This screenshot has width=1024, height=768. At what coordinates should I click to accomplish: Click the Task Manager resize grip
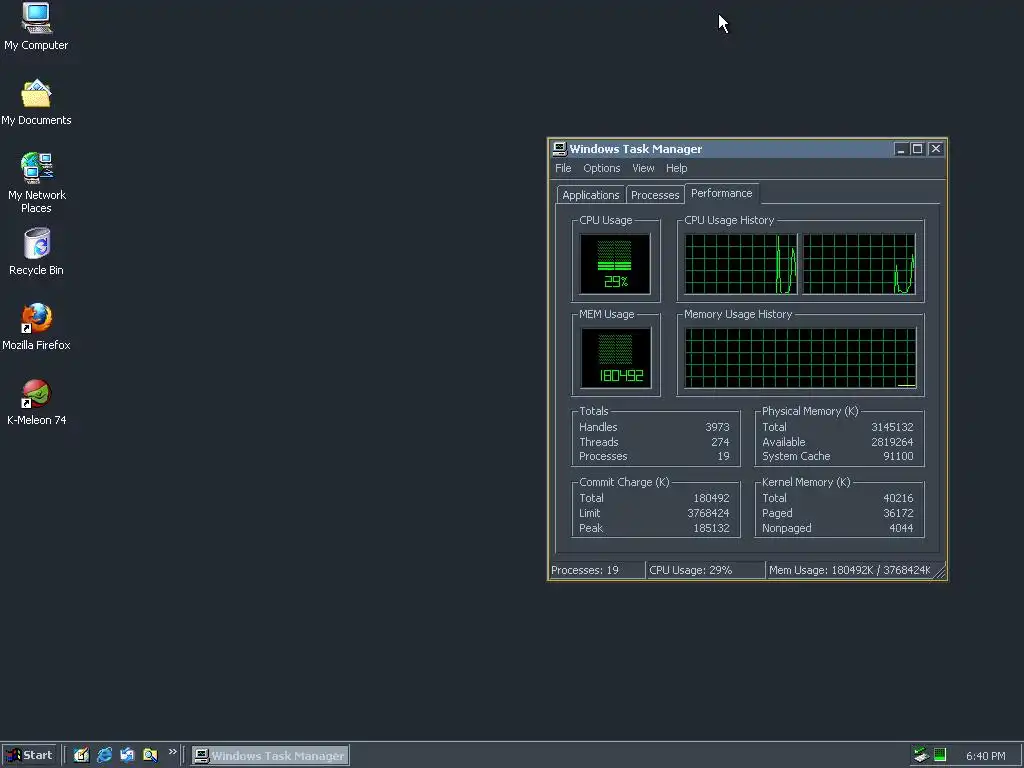939,571
